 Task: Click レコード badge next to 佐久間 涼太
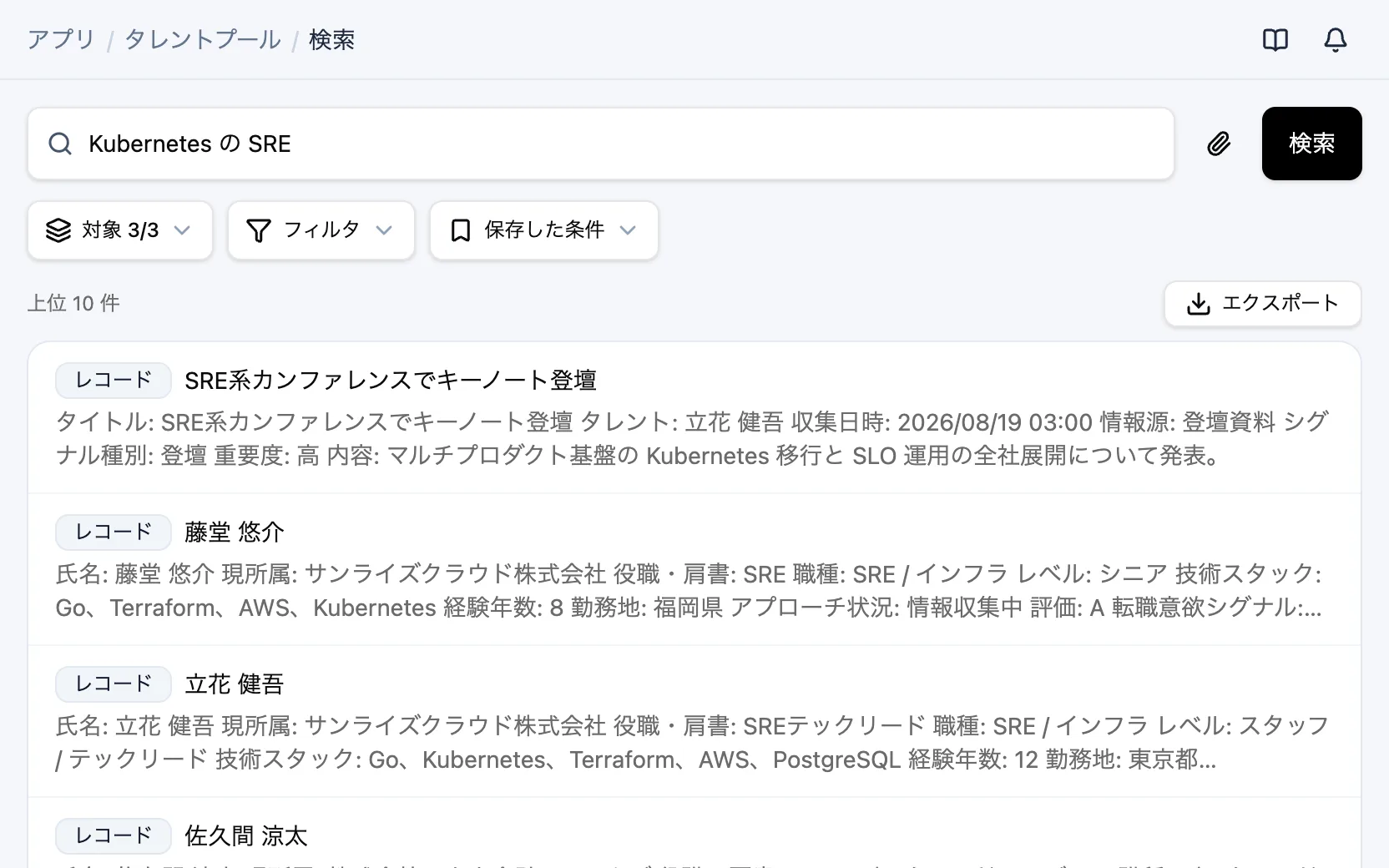click(x=114, y=836)
